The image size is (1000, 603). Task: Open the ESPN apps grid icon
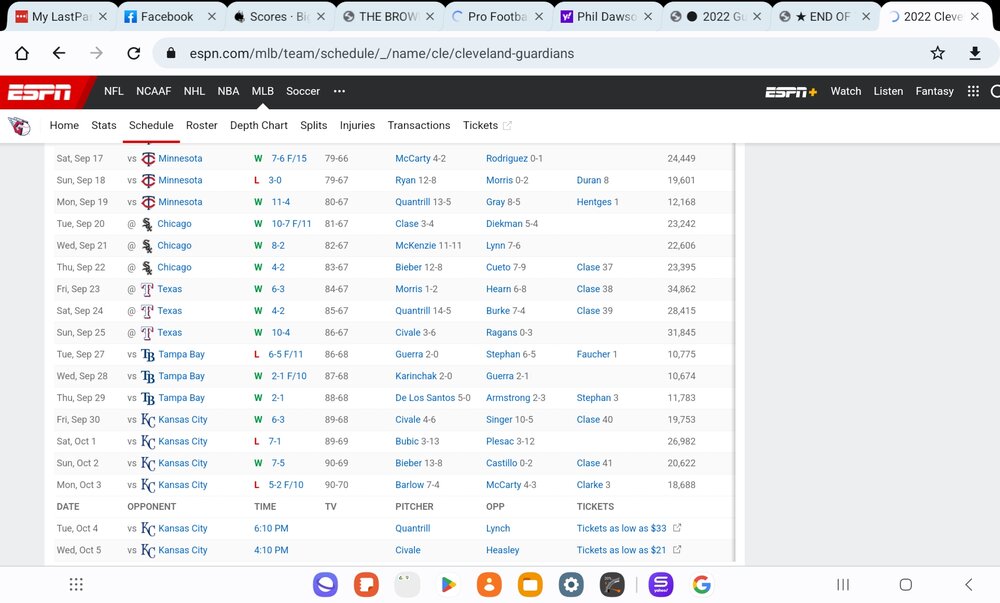click(973, 91)
